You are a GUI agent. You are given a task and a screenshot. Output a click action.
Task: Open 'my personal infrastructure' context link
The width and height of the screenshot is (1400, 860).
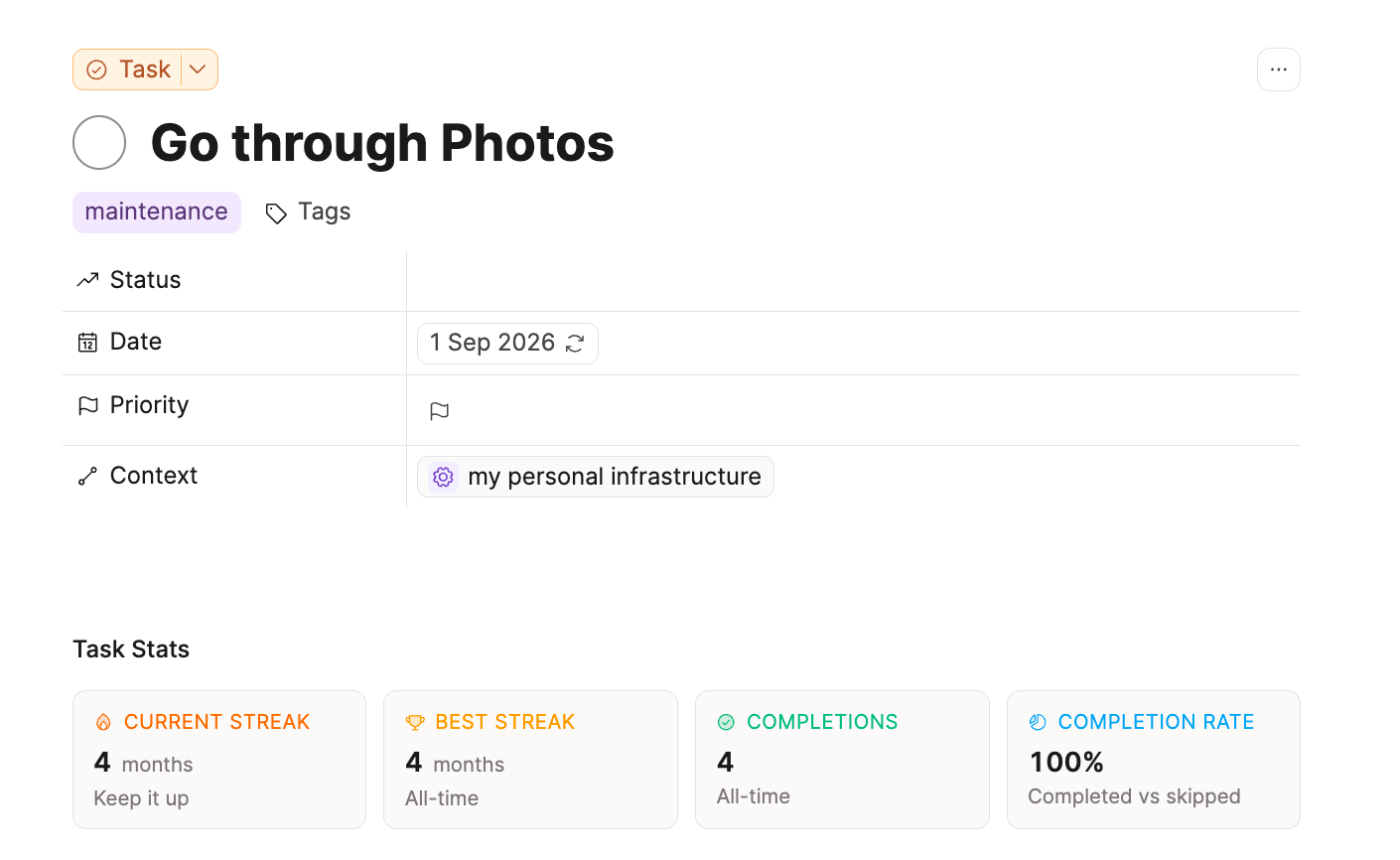pyautogui.click(x=596, y=477)
